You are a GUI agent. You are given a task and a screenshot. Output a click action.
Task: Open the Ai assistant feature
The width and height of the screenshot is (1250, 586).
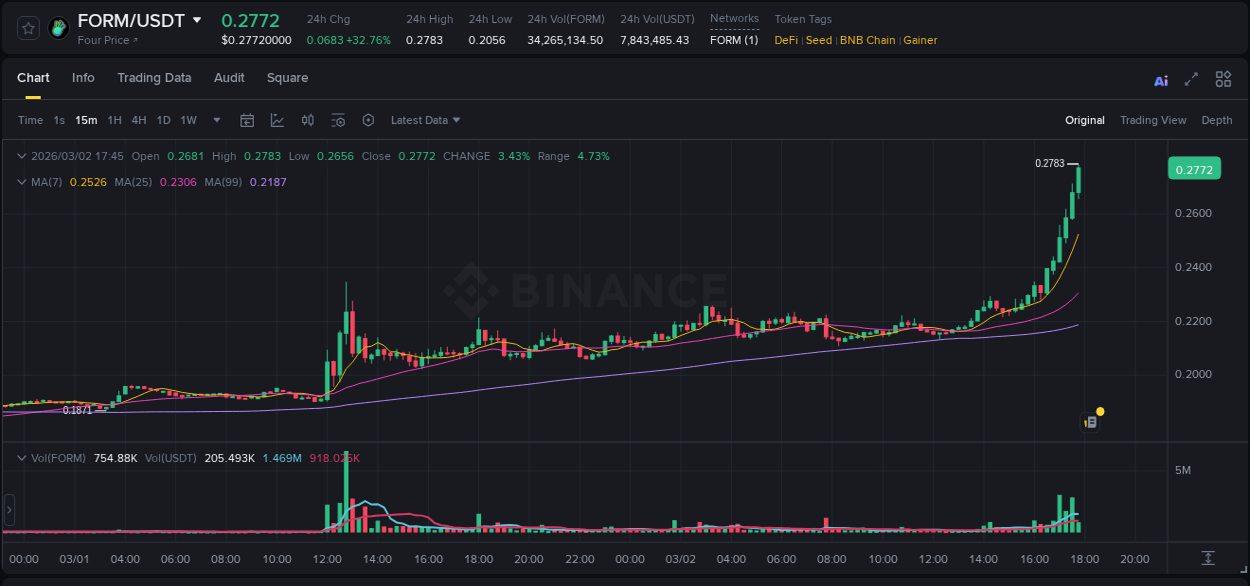click(x=1160, y=78)
